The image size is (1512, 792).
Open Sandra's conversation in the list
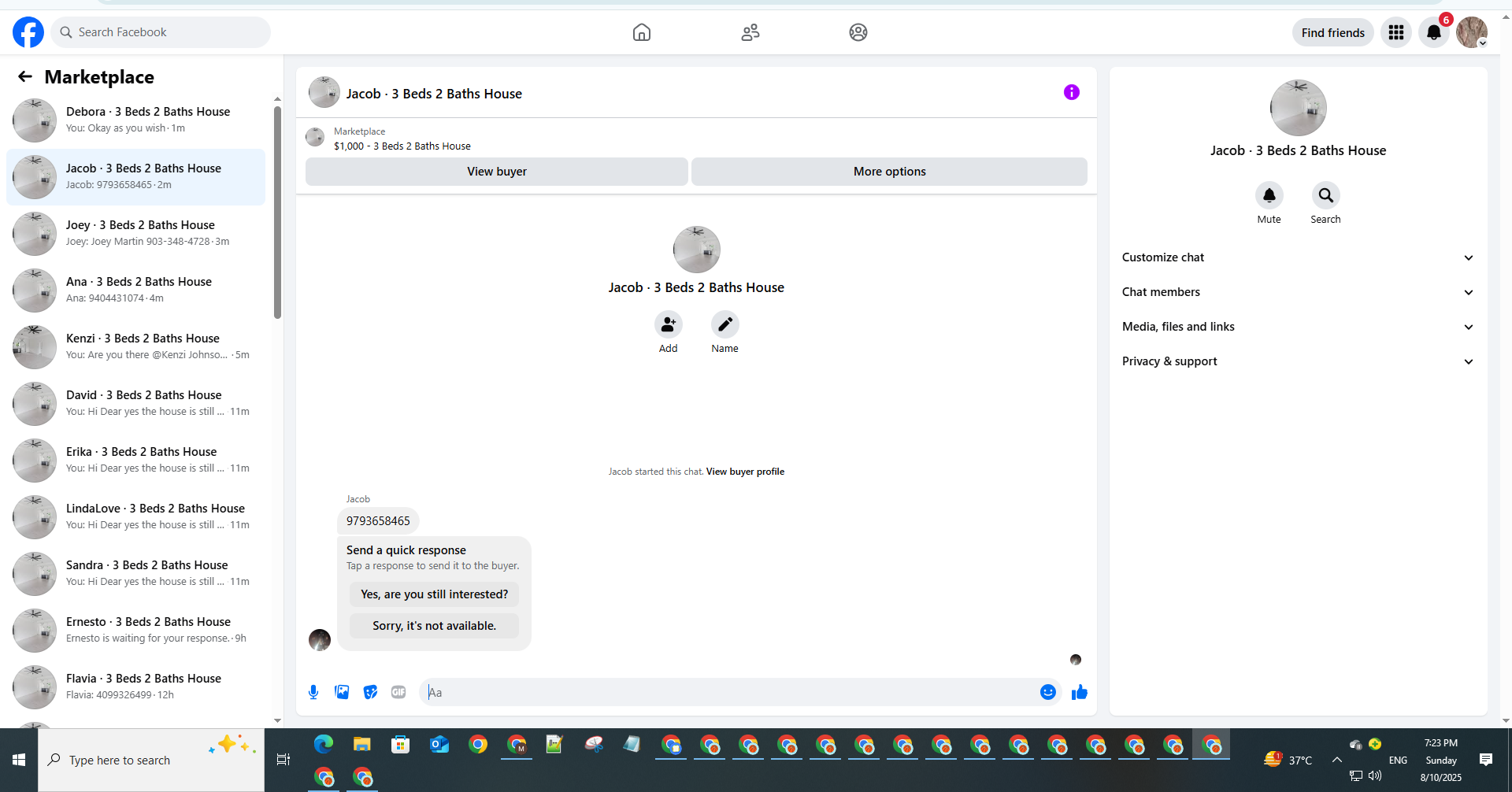[x=135, y=574]
